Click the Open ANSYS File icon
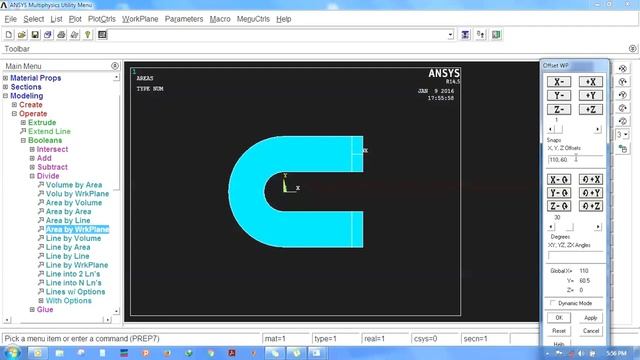This screenshot has width=640, height=360. 22,35
